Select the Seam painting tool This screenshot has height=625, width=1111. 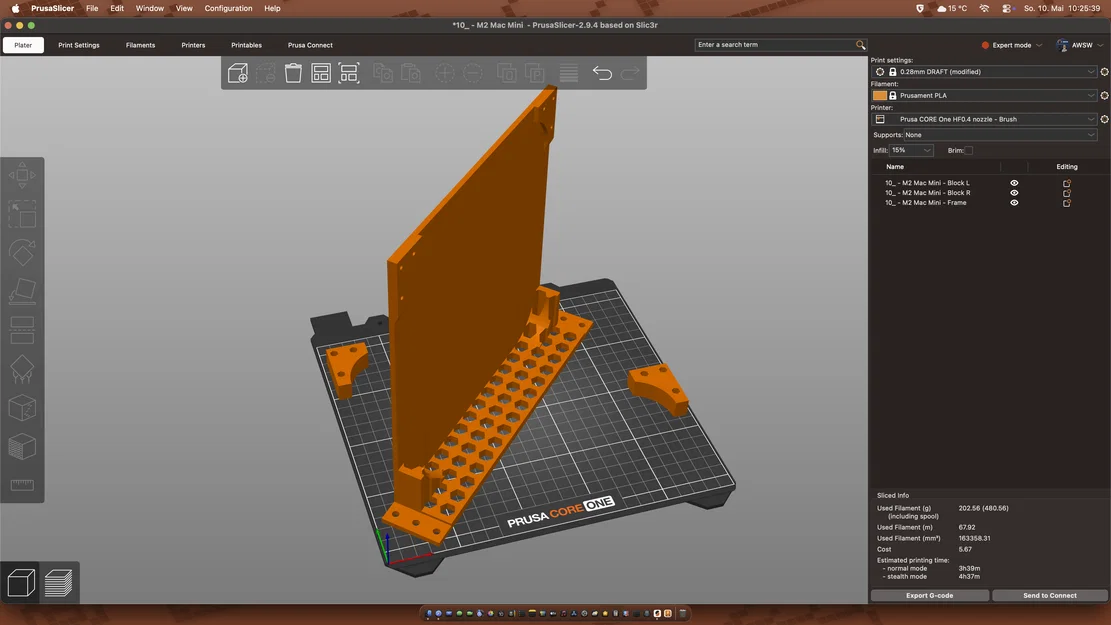click(22, 408)
